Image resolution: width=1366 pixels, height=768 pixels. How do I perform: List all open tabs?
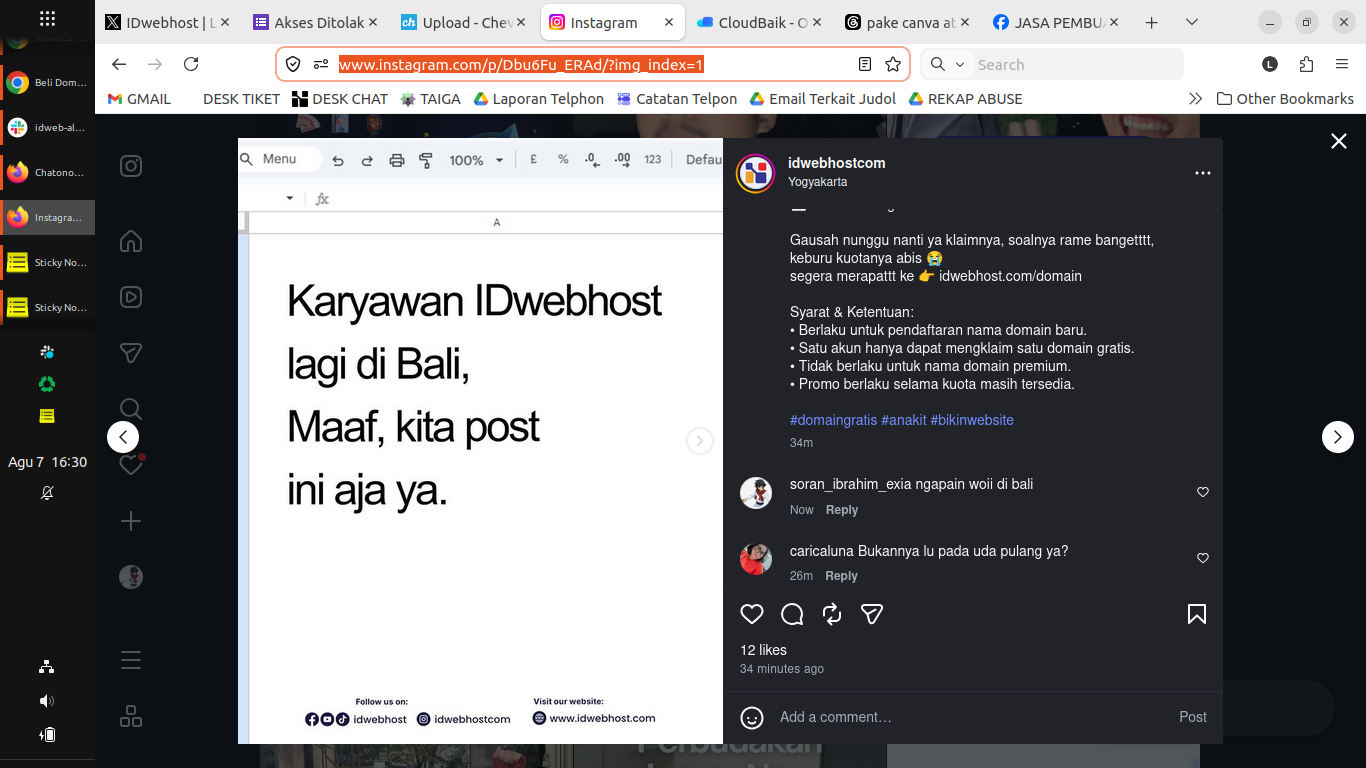1192,22
